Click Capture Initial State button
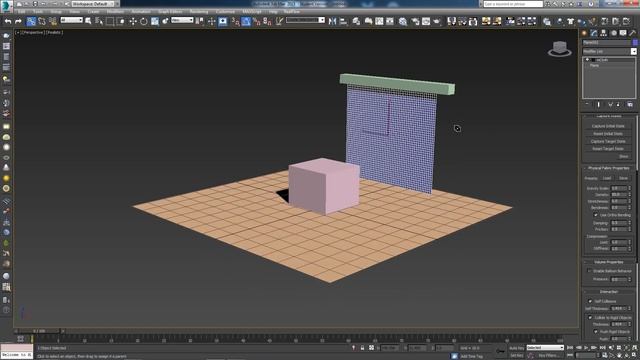Image resolution: width=640 pixels, height=360 pixels. click(x=608, y=126)
